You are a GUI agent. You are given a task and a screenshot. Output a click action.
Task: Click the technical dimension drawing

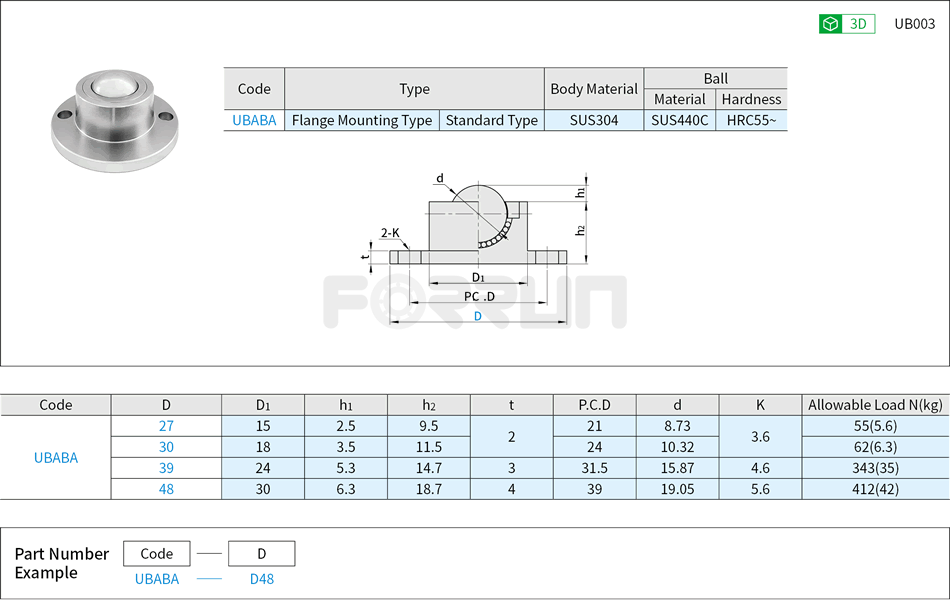[x=476, y=249]
